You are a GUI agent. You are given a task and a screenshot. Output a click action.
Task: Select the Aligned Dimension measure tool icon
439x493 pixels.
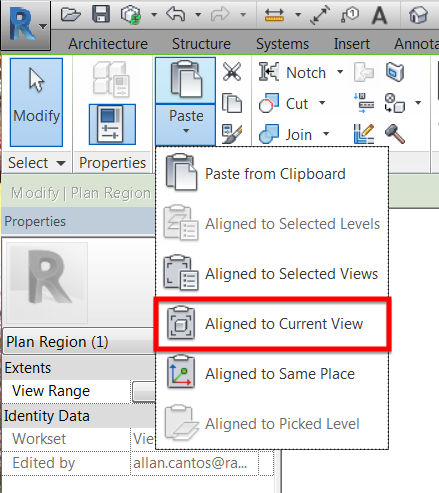point(274,15)
